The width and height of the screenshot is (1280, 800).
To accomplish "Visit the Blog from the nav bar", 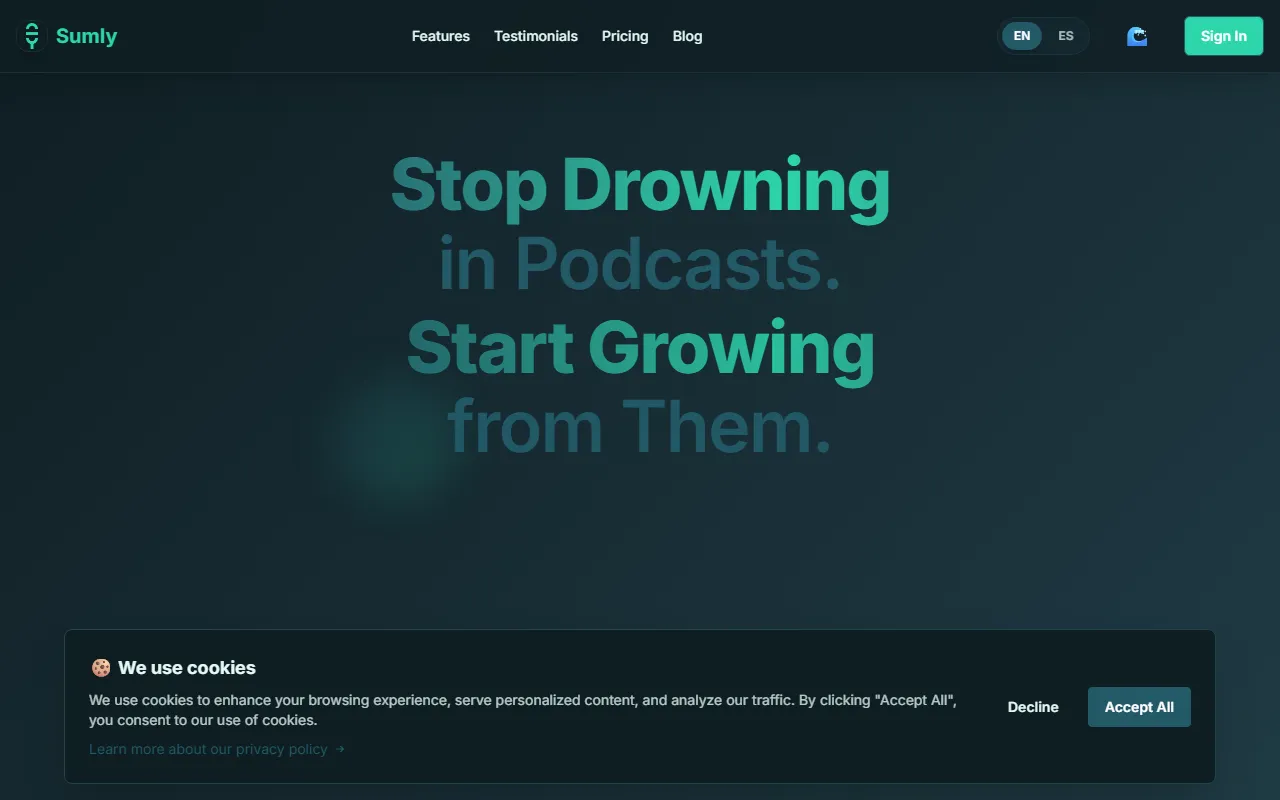I will click(687, 36).
